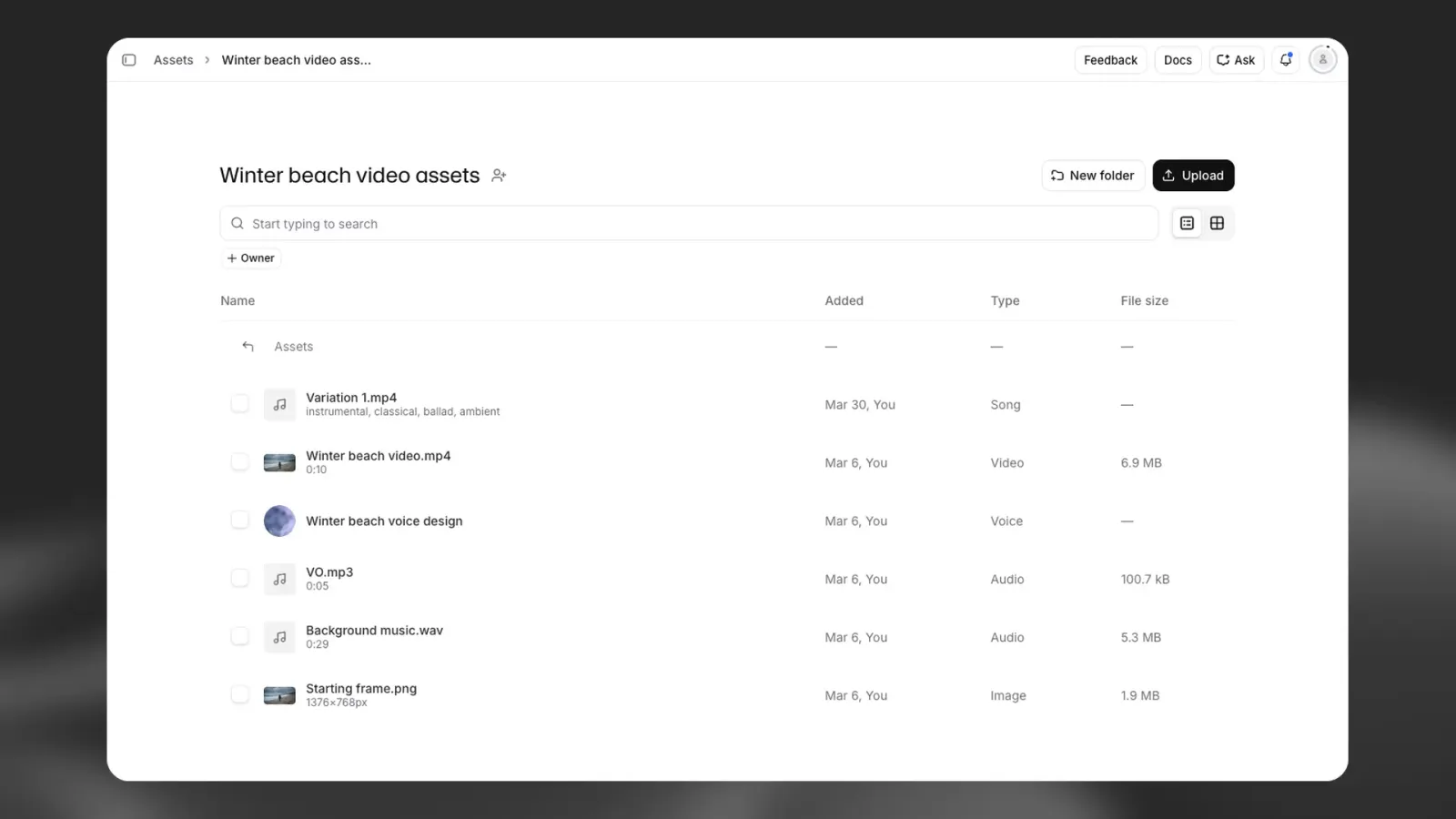Screen dimensions: 1456x819
Task: Click the back arrow to Assets
Action: pos(248,347)
